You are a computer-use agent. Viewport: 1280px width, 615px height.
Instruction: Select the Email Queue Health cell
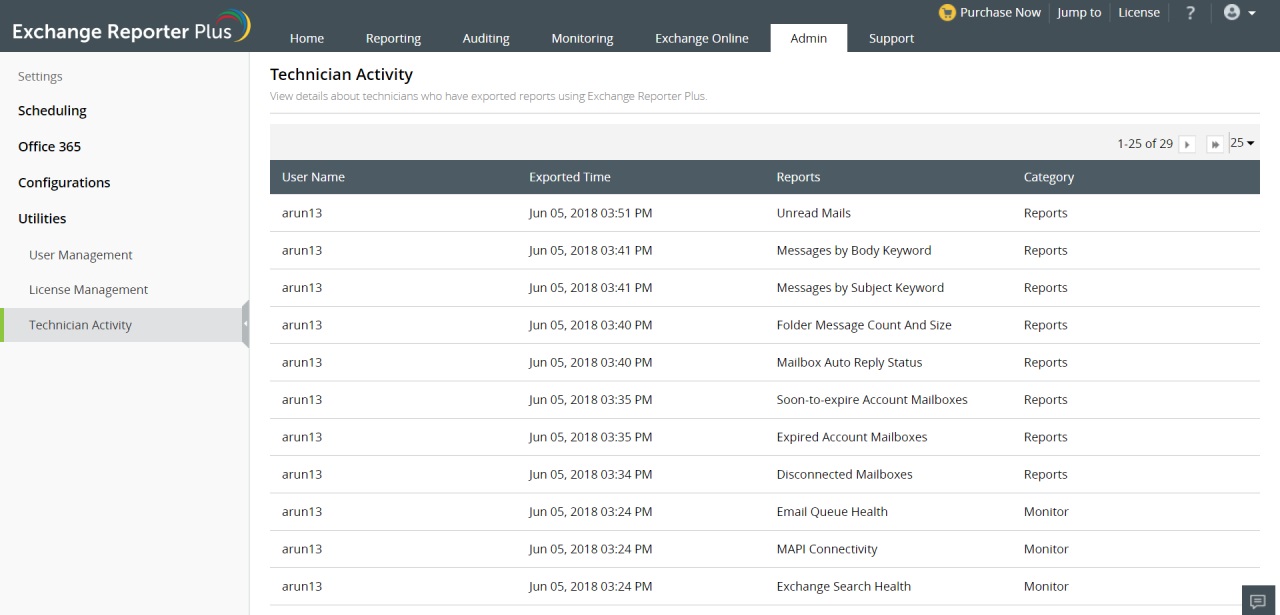[x=832, y=512]
